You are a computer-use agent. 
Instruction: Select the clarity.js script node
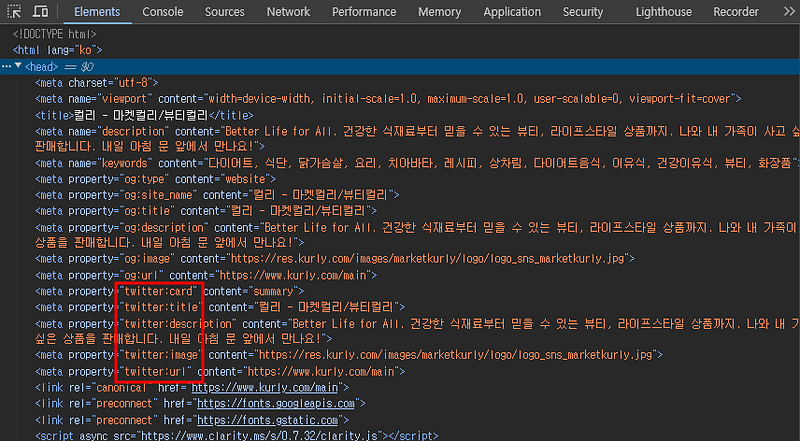[237, 436]
